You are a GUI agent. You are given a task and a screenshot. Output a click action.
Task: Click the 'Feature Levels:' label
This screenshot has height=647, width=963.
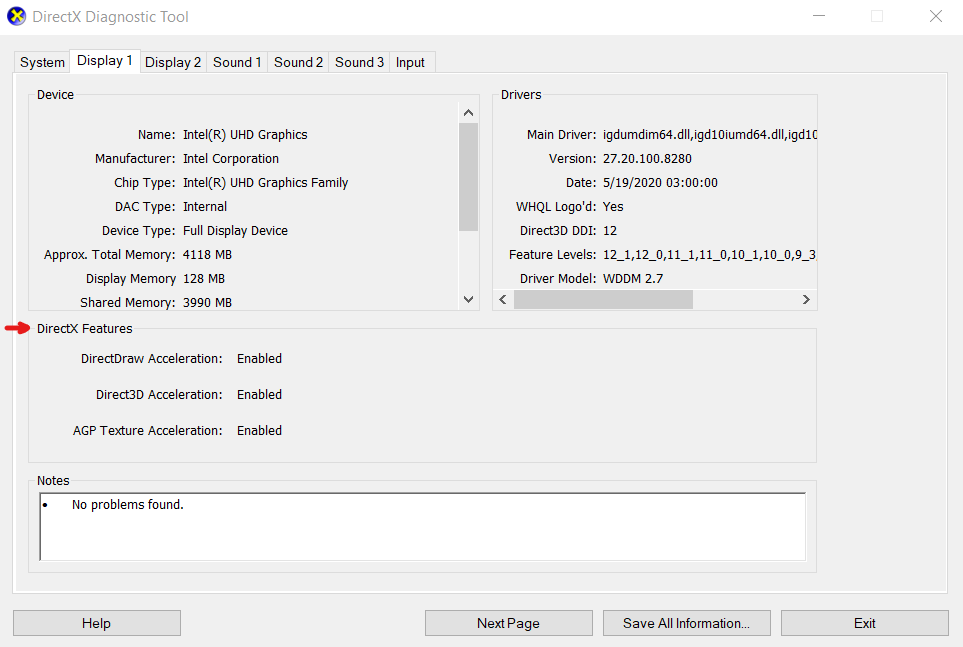(552, 254)
